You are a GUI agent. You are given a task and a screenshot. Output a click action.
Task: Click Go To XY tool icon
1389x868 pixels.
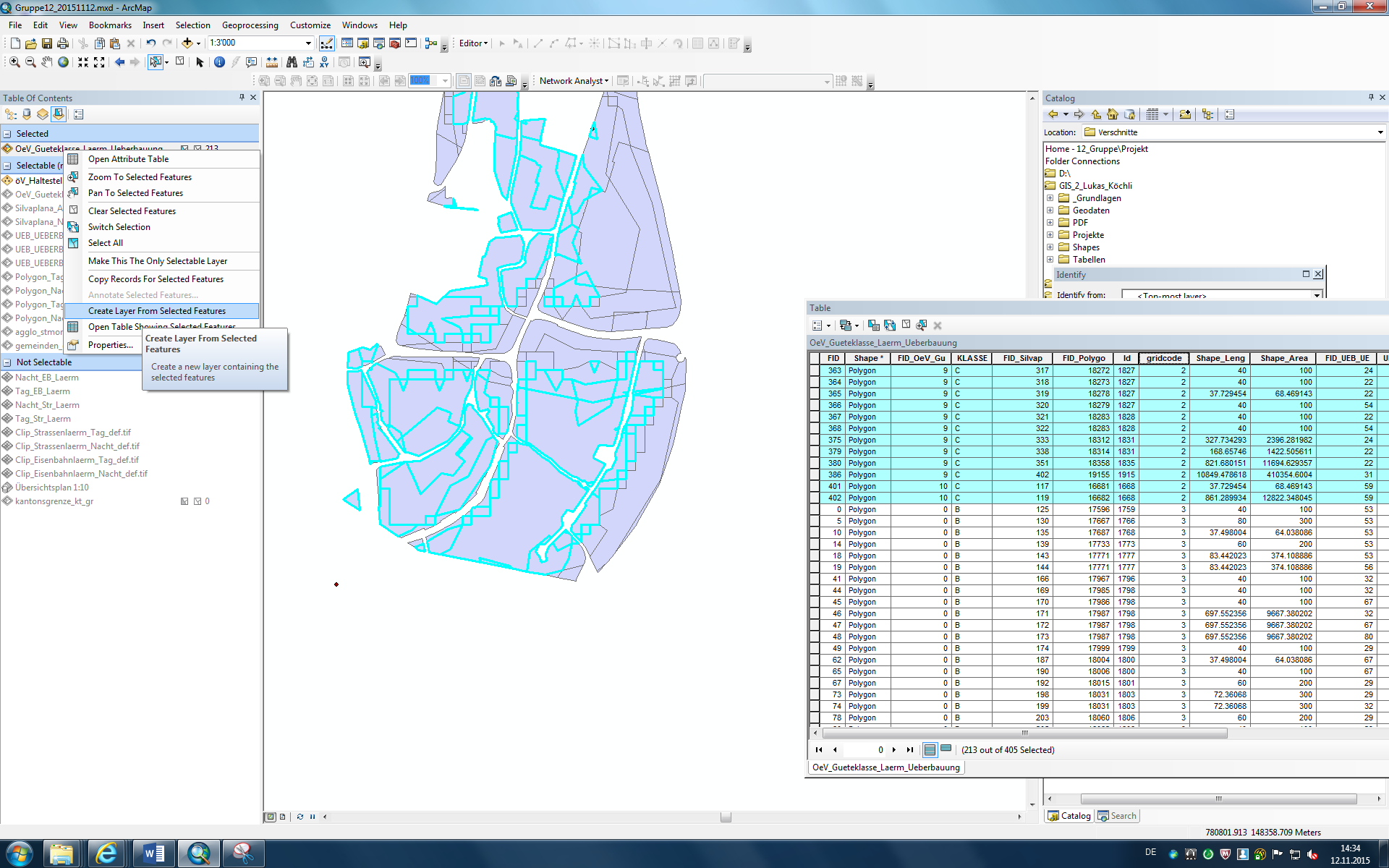tap(324, 62)
